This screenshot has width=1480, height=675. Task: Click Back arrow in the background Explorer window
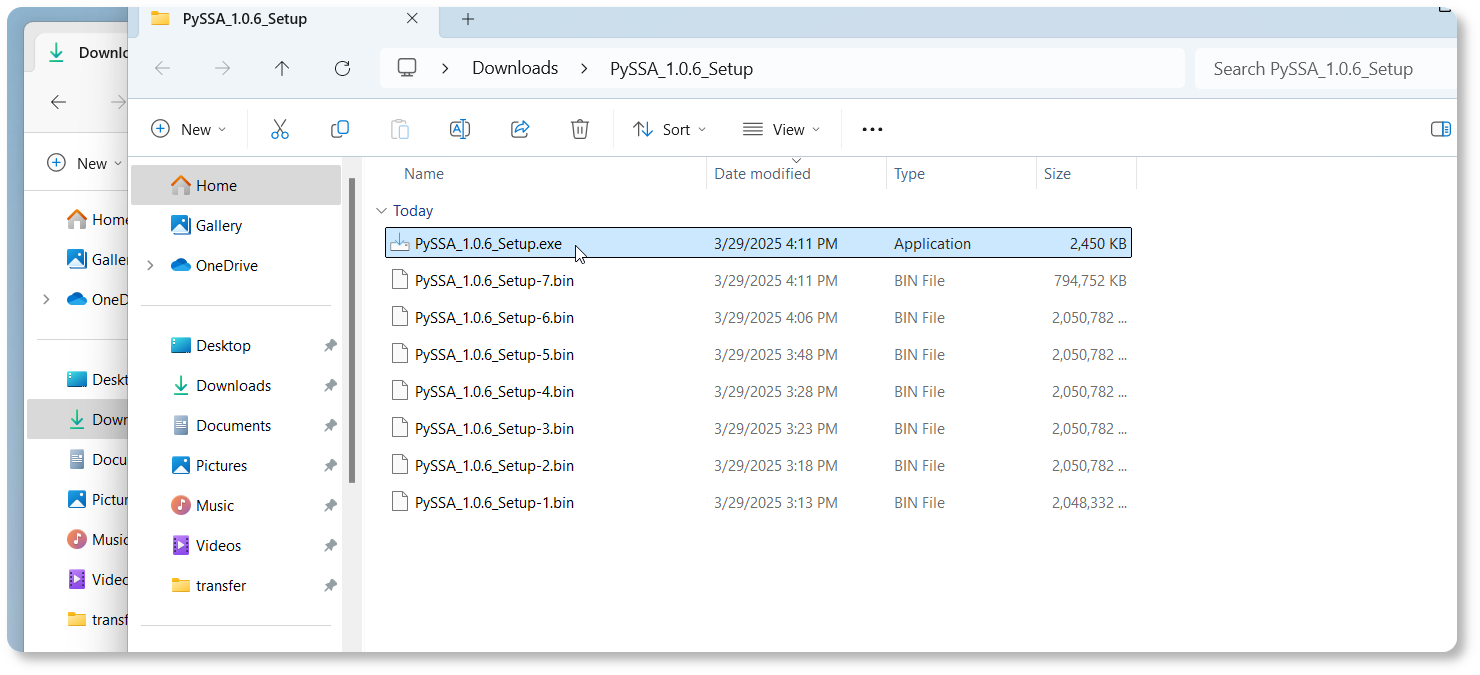tap(58, 102)
